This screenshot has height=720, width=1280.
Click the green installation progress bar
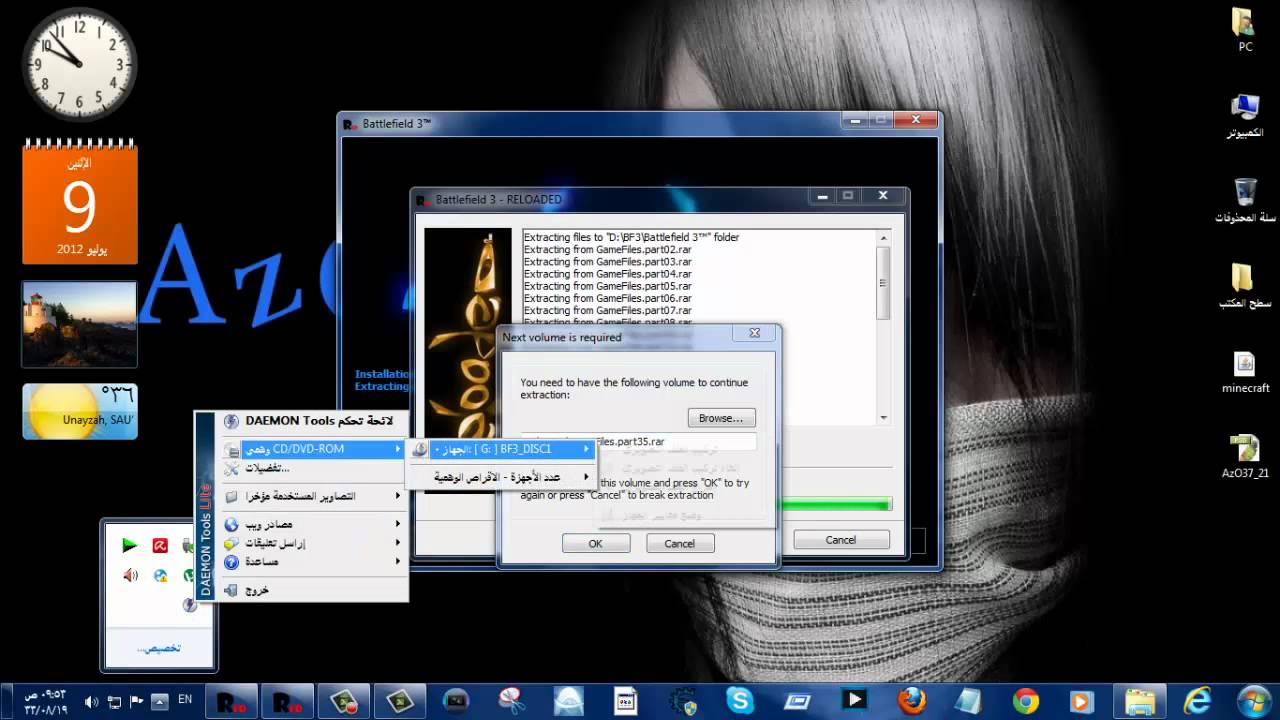click(834, 505)
